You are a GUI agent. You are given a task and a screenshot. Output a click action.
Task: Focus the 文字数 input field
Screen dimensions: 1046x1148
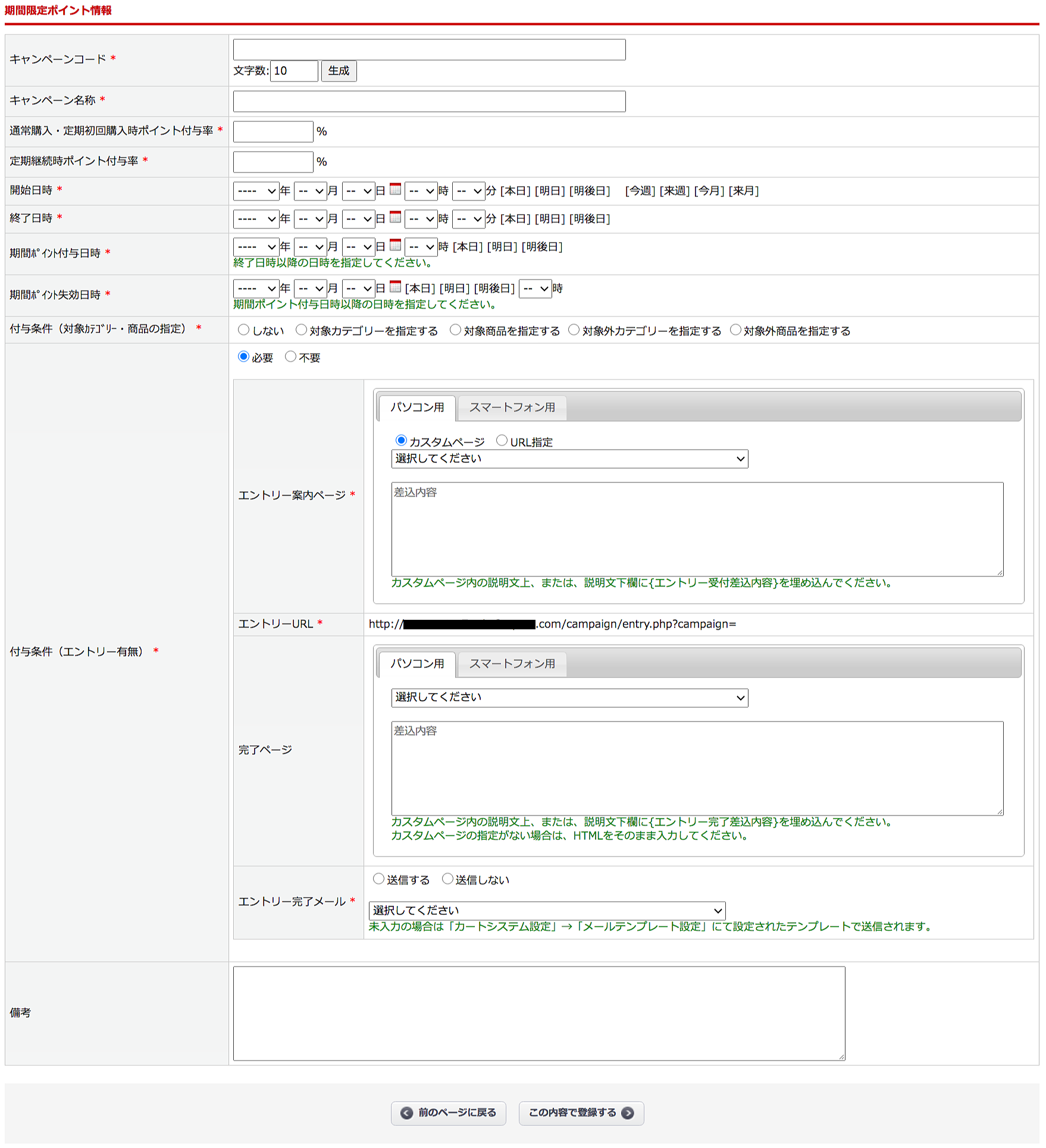coord(294,71)
